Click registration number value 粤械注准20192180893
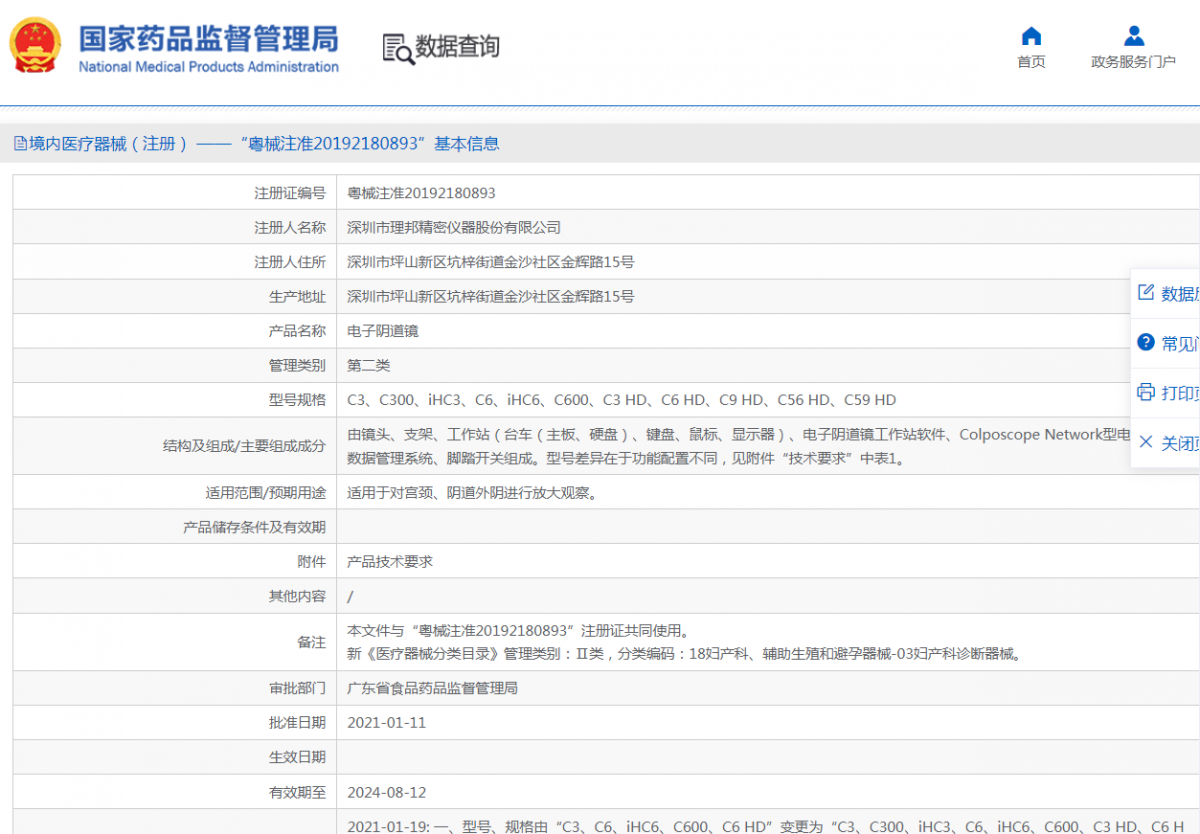Viewport: 1200px width, 834px height. (421, 193)
